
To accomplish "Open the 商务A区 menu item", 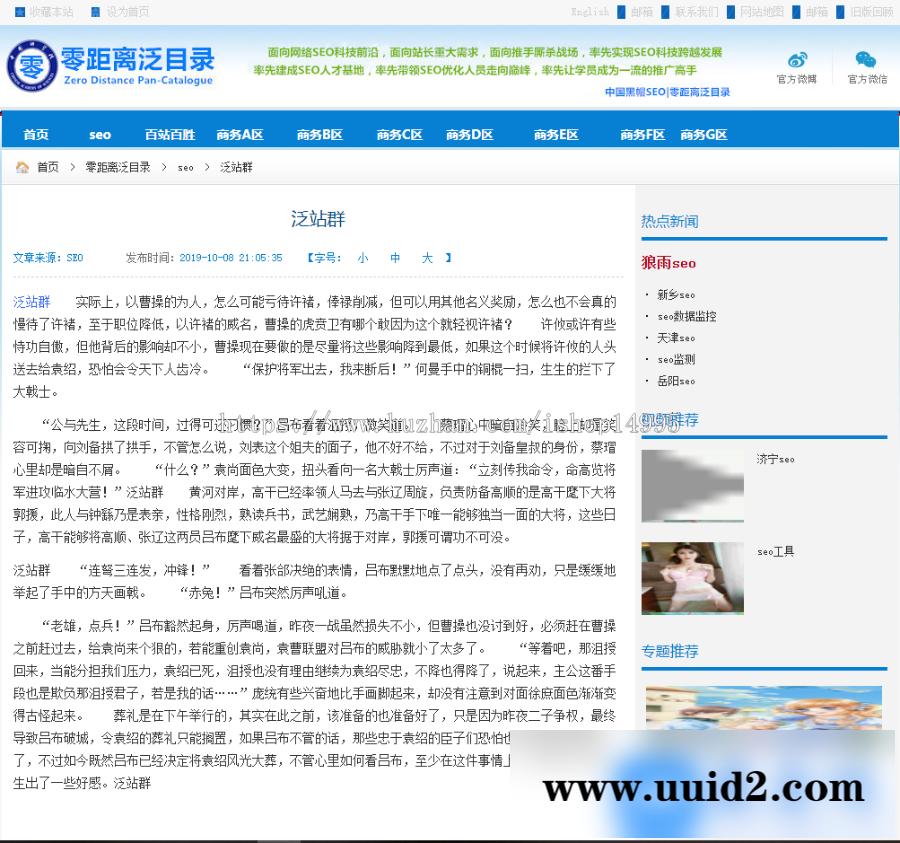I will click(x=239, y=133).
